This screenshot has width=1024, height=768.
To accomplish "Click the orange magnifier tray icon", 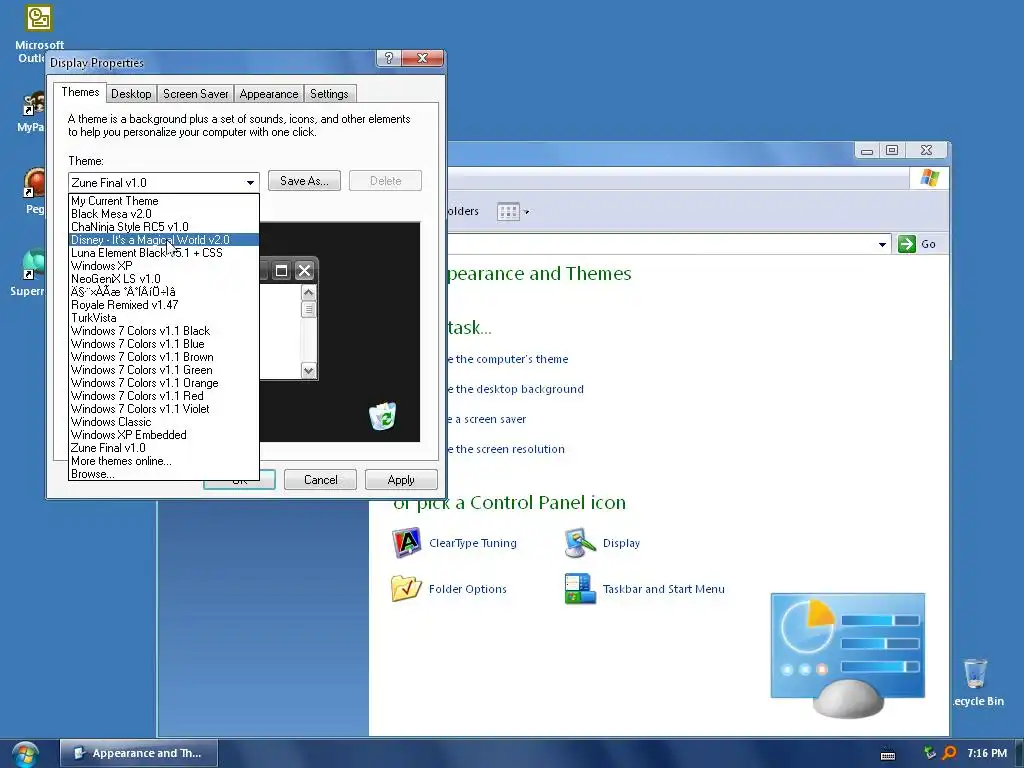I will pos(950,753).
